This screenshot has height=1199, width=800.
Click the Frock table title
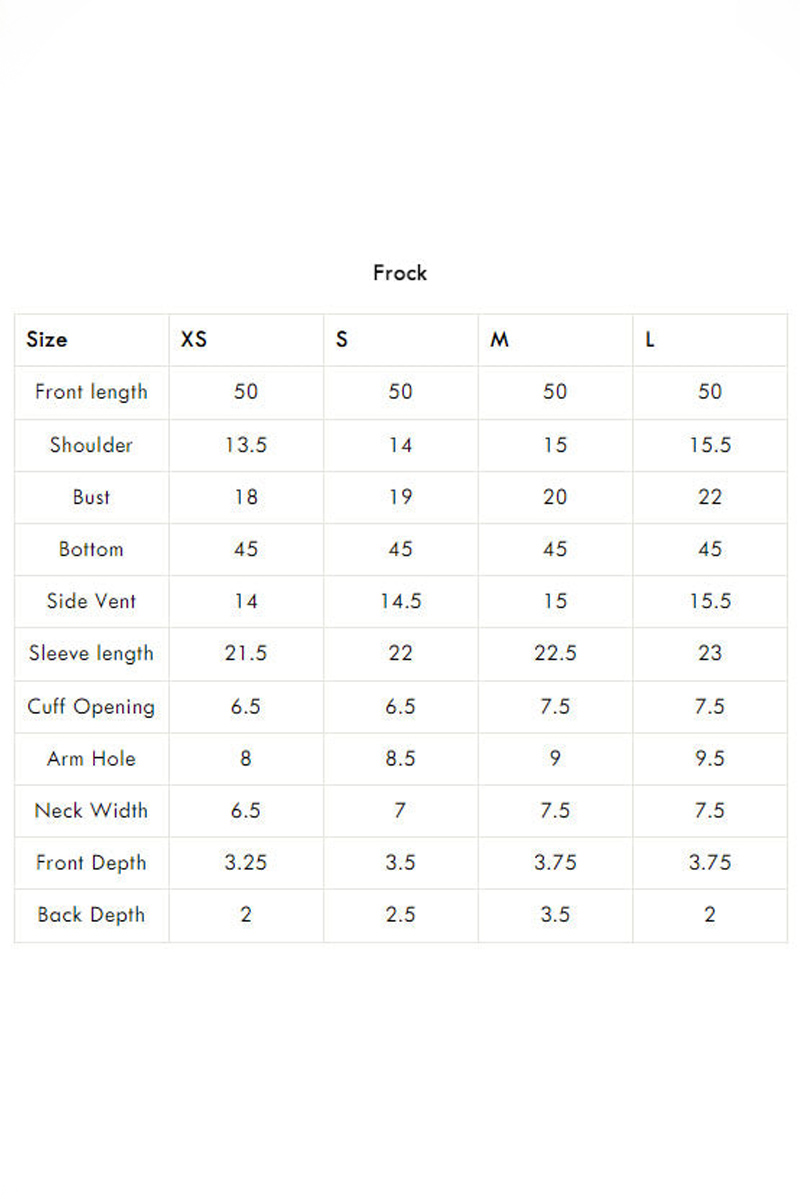point(400,273)
